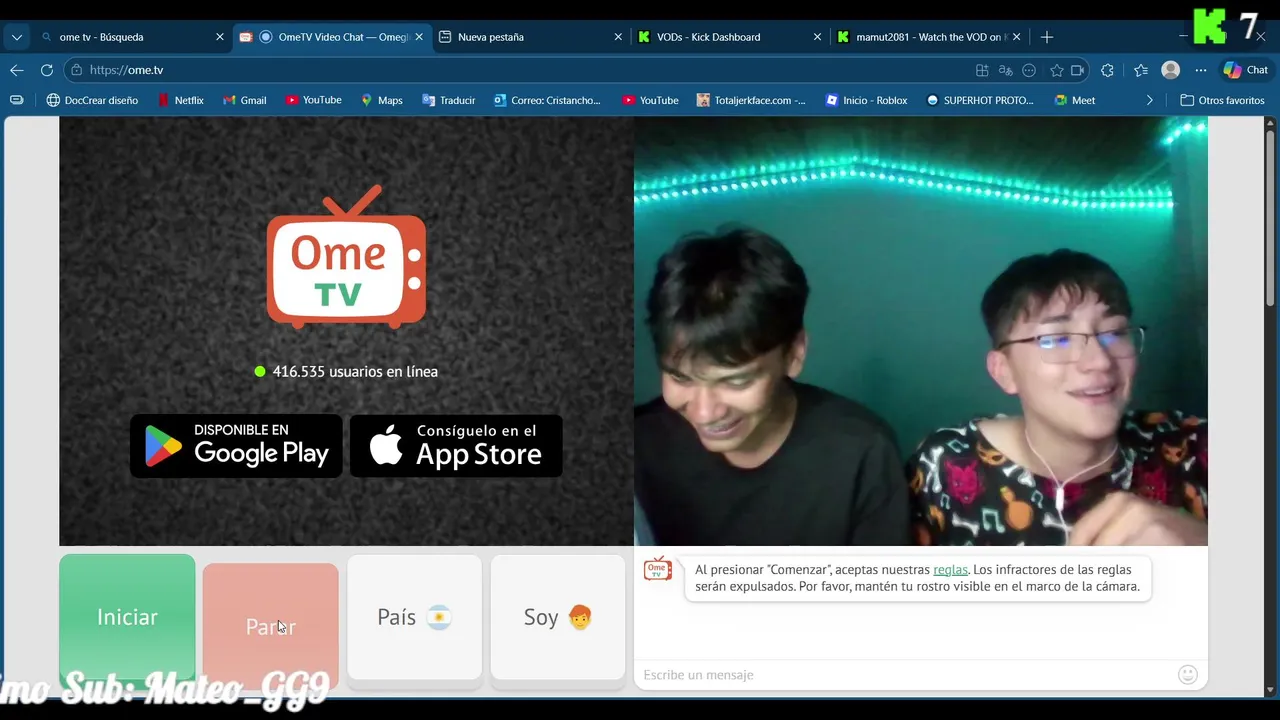1280x720 pixels.
Task: Open the first YouTube bookmark
Action: (x=313, y=100)
